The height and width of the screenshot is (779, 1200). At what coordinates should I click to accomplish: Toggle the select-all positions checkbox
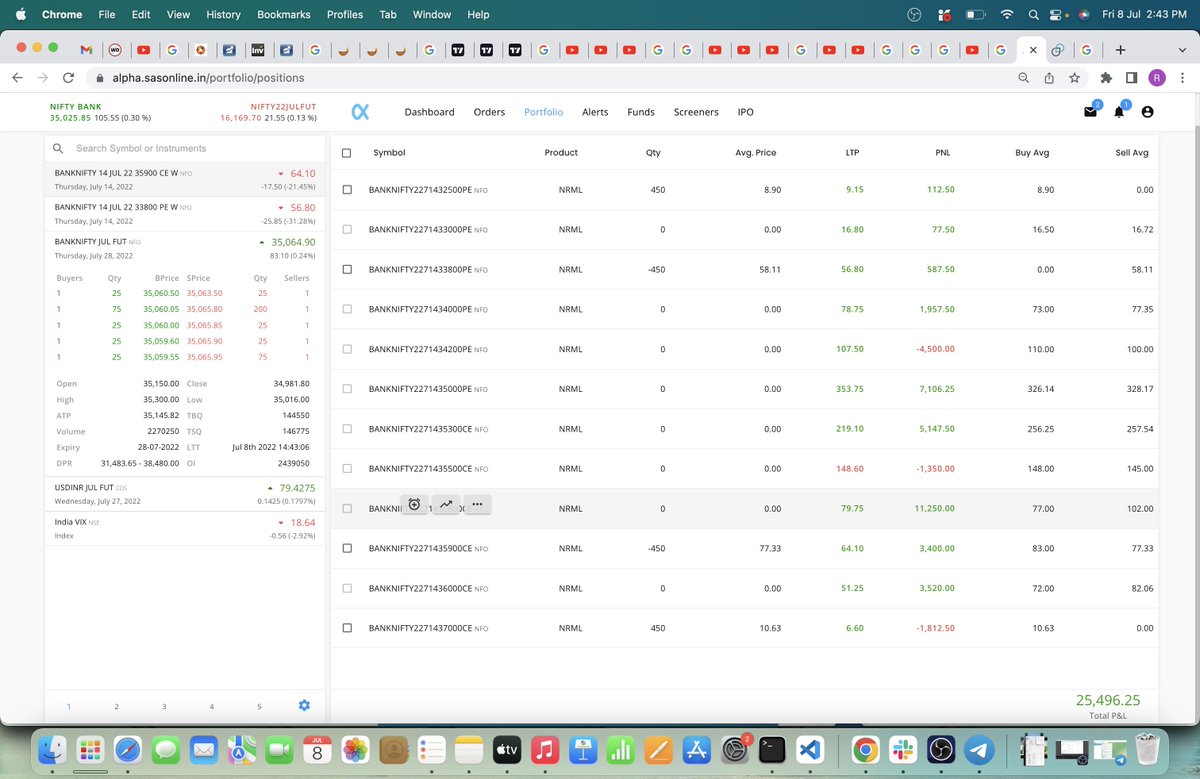pos(347,153)
